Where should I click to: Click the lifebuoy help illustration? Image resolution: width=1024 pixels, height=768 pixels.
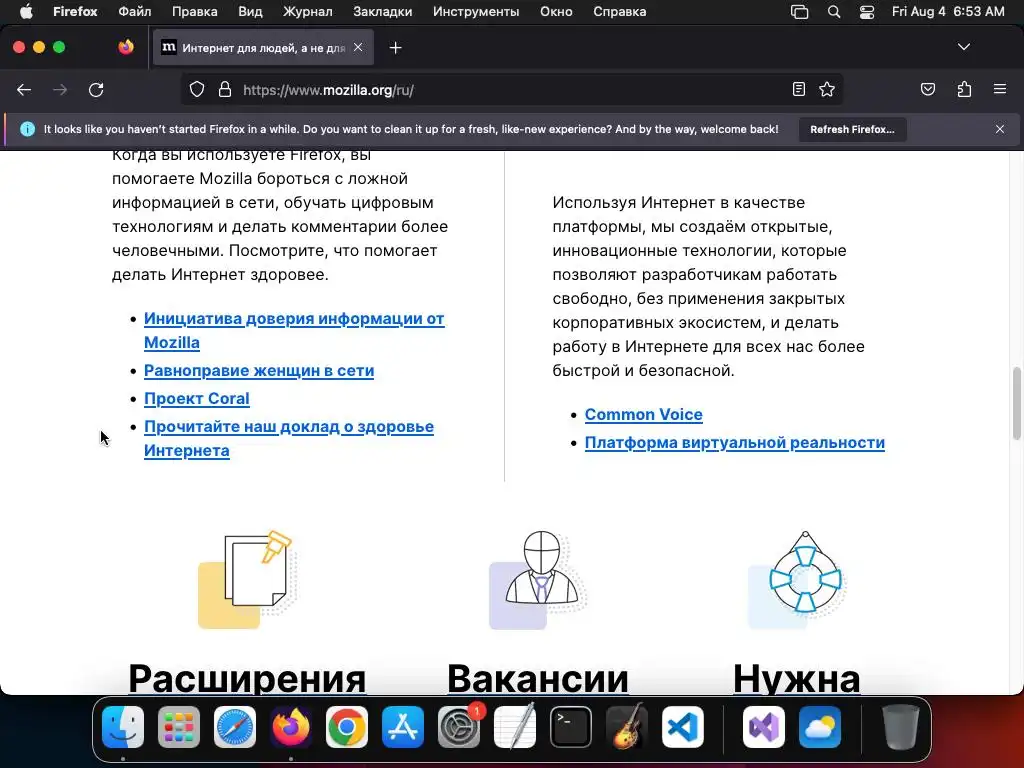[x=797, y=580]
